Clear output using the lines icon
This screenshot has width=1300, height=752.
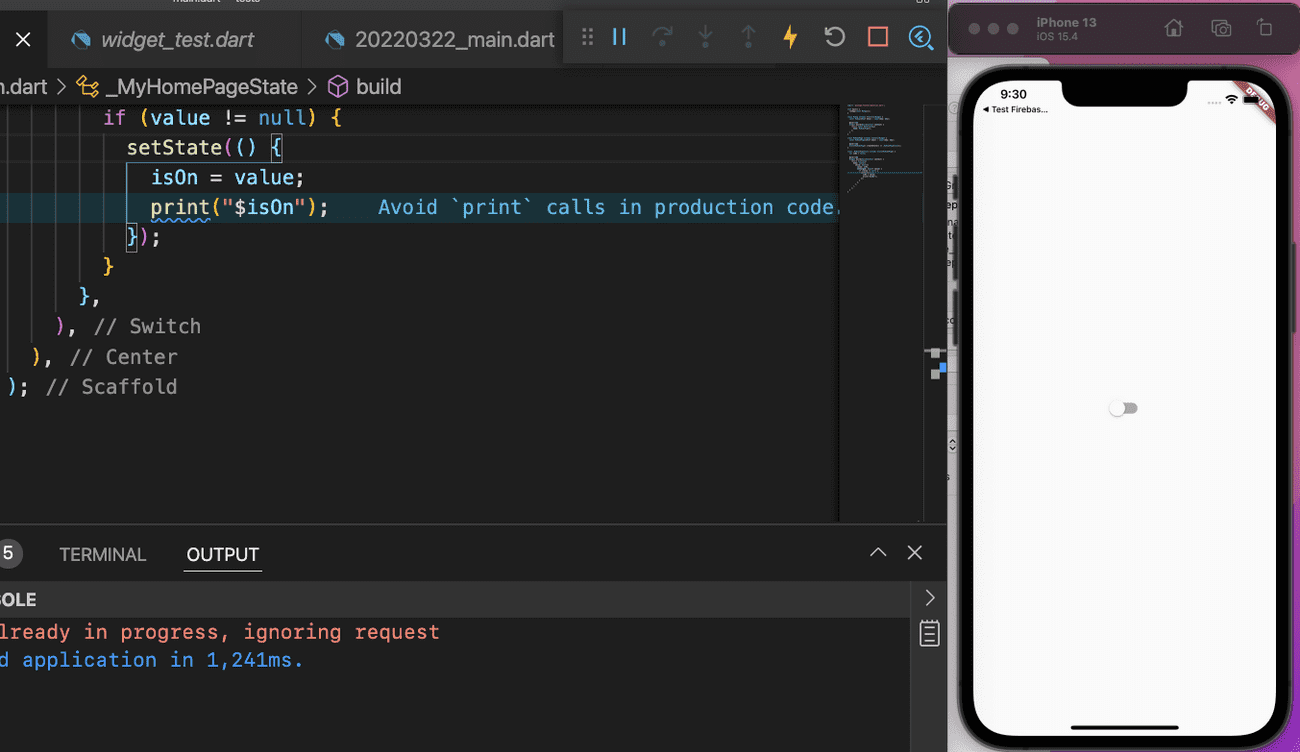point(929,632)
